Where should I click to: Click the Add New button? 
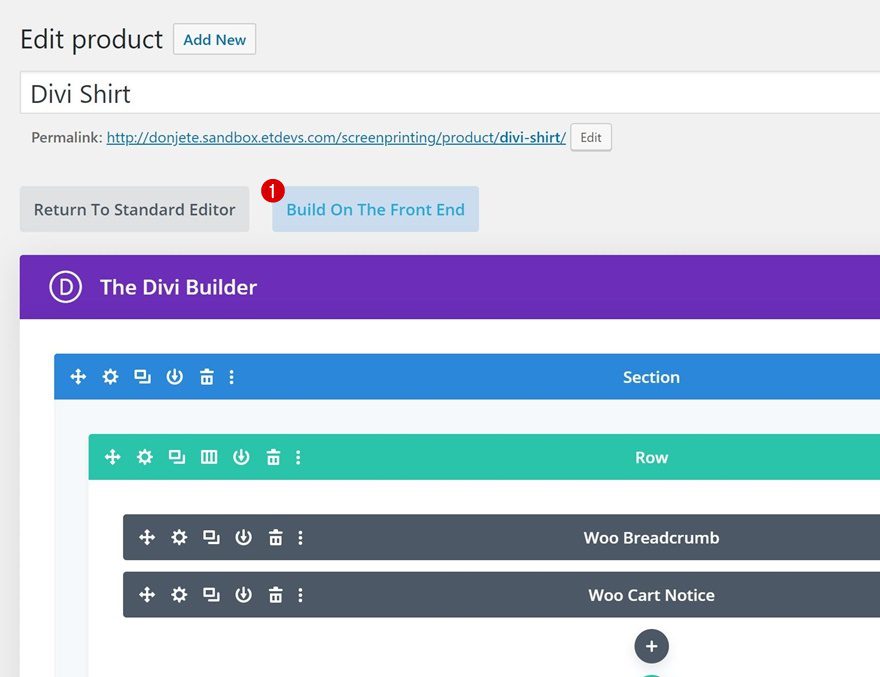(x=214, y=40)
